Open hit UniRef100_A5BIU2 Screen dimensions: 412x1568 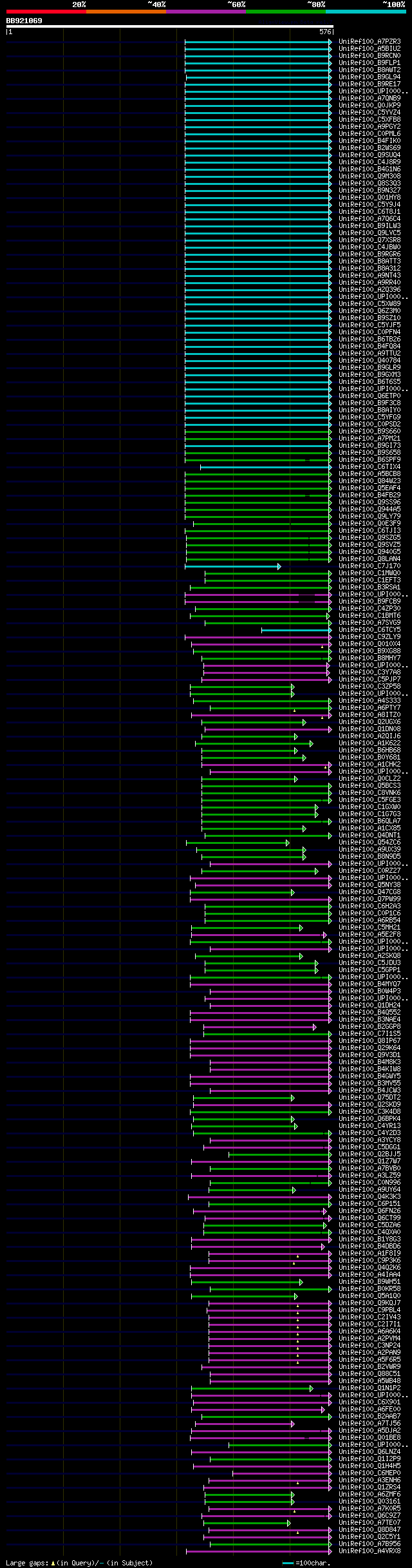[370, 49]
